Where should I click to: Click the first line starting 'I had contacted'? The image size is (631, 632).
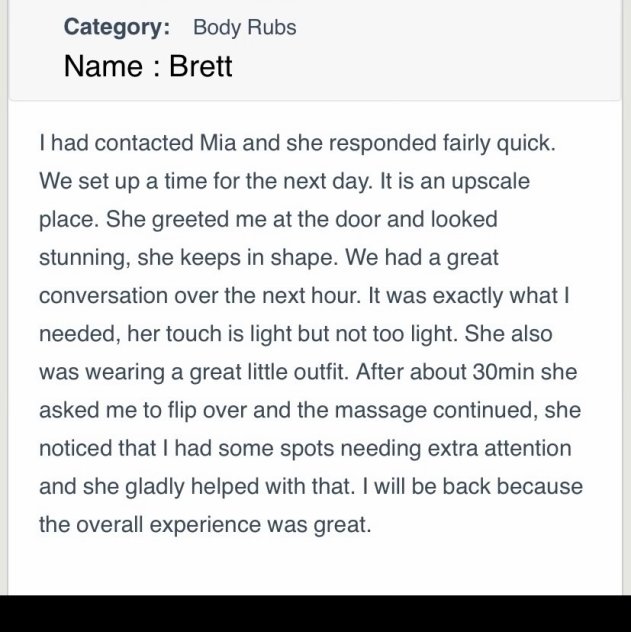pos(297,143)
